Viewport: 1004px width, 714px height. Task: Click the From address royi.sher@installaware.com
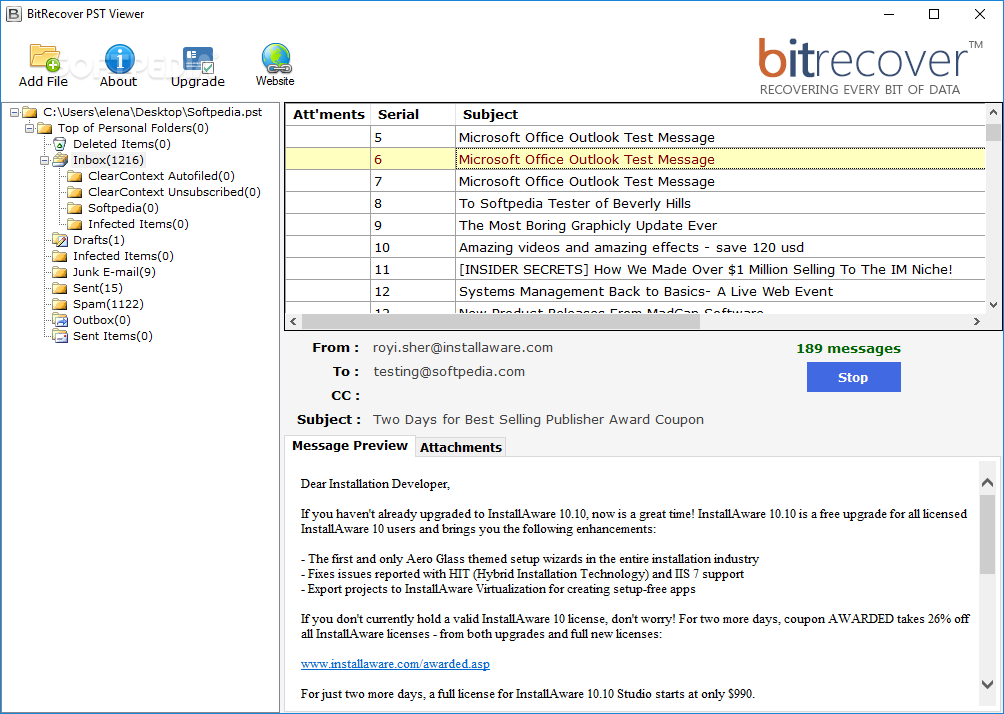pyautogui.click(x=463, y=348)
